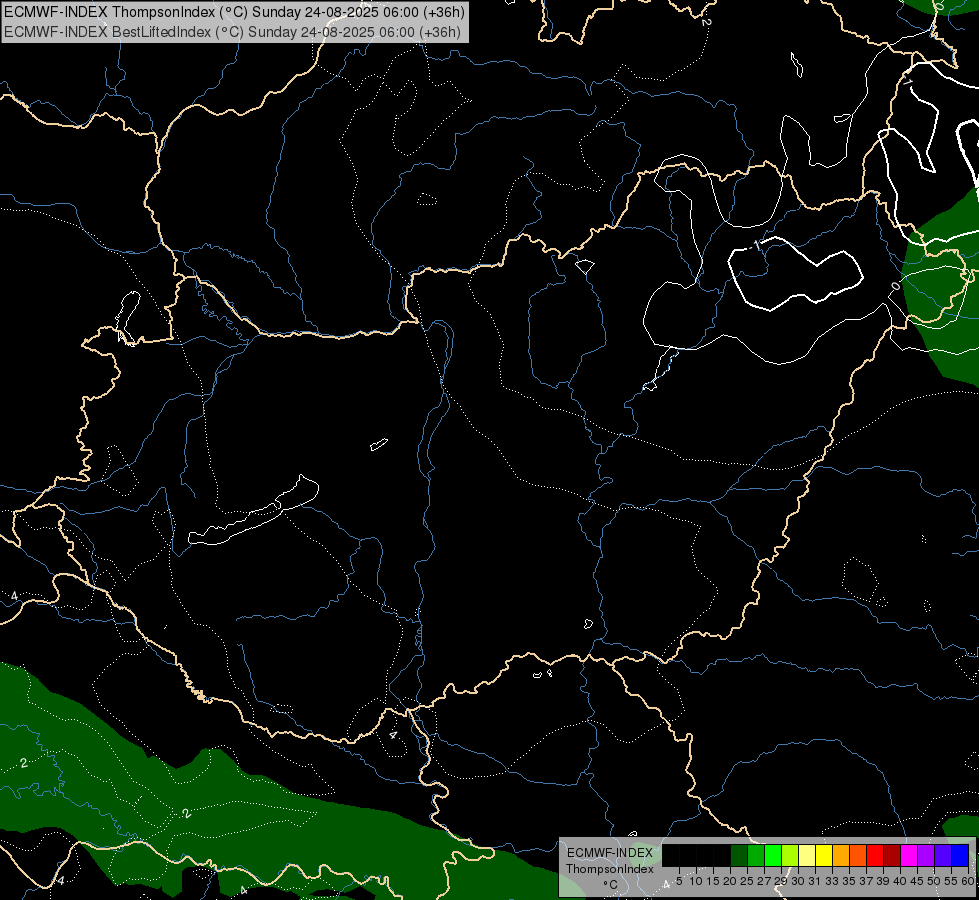Select the amber 33–35 legend swatch

click(x=841, y=855)
